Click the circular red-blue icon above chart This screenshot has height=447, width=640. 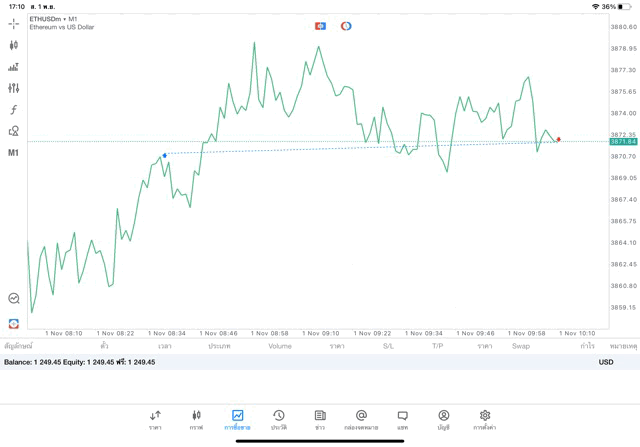[346, 25]
